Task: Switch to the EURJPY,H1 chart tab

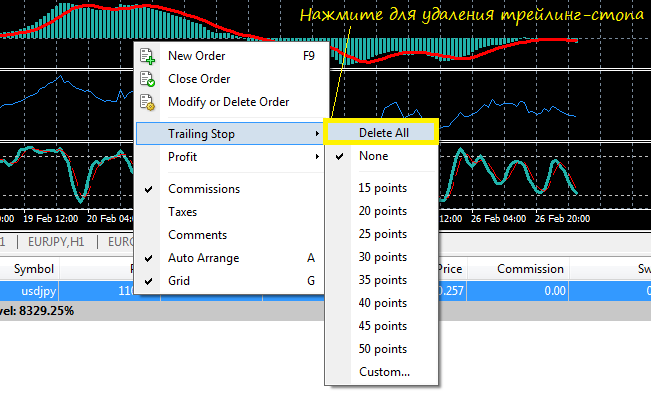Action: point(56,242)
